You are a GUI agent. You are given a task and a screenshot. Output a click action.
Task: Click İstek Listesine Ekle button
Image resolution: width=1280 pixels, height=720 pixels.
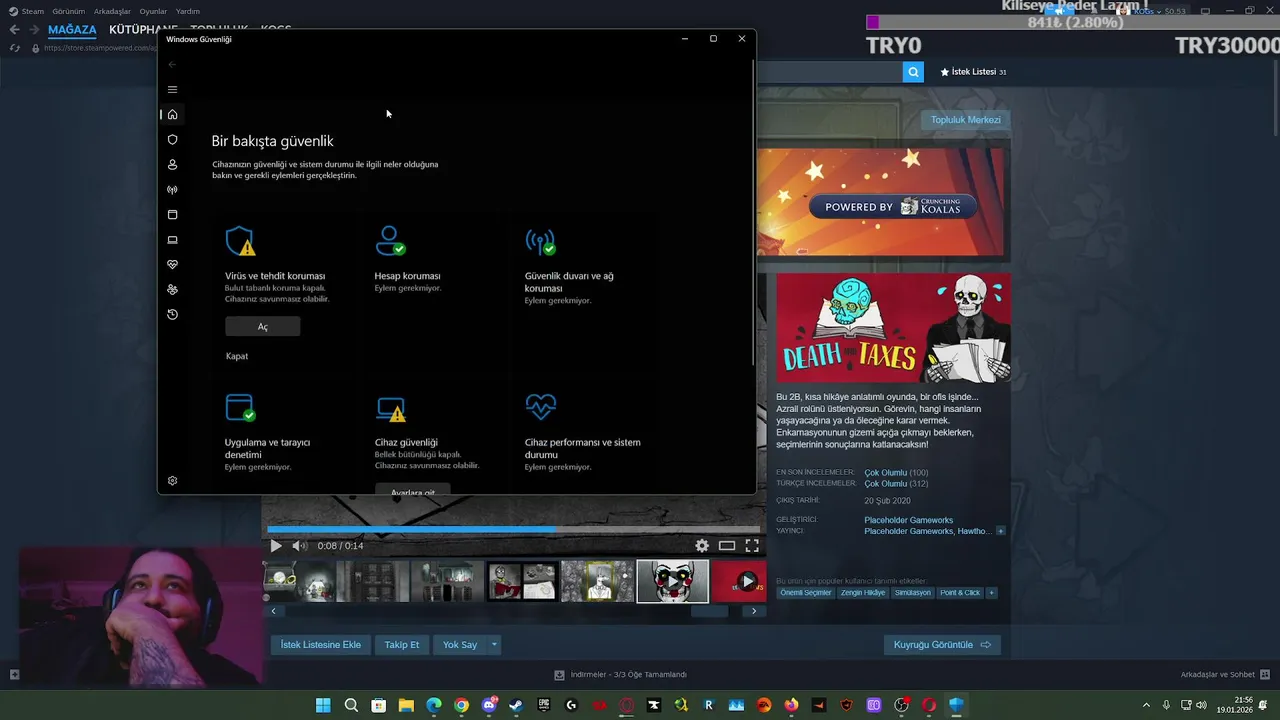320,645
